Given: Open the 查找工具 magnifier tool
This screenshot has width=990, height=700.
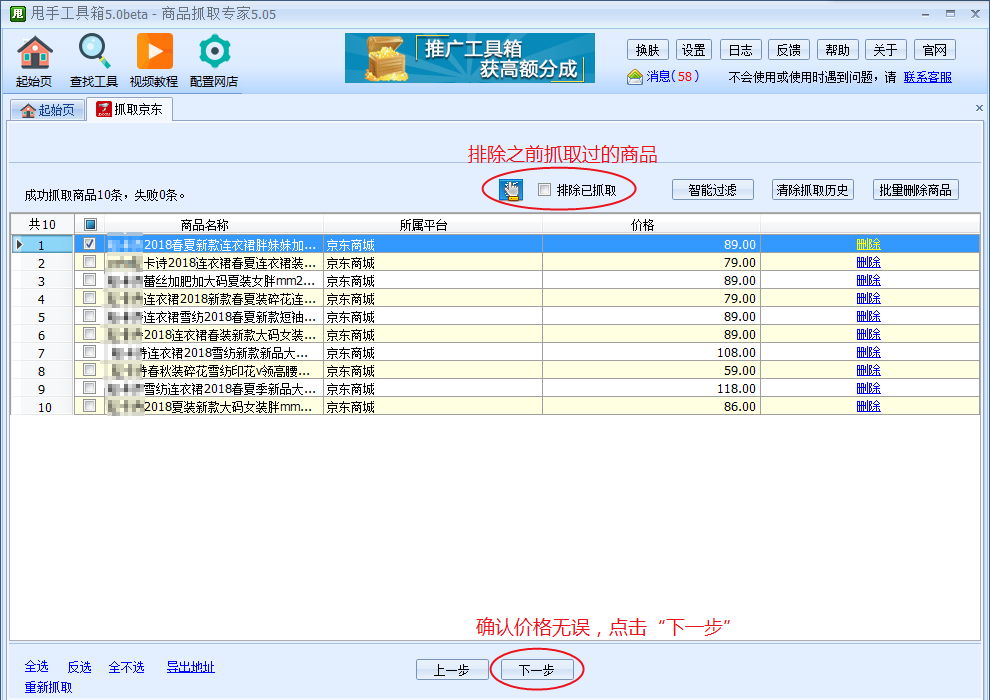Looking at the screenshot, I should point(93,61).
